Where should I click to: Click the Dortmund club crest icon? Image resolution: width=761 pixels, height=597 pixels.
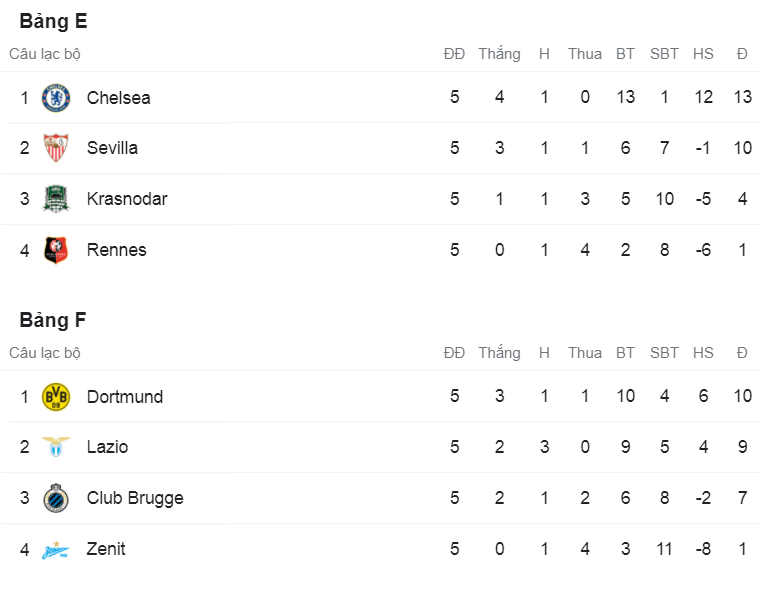click(56, 397)
